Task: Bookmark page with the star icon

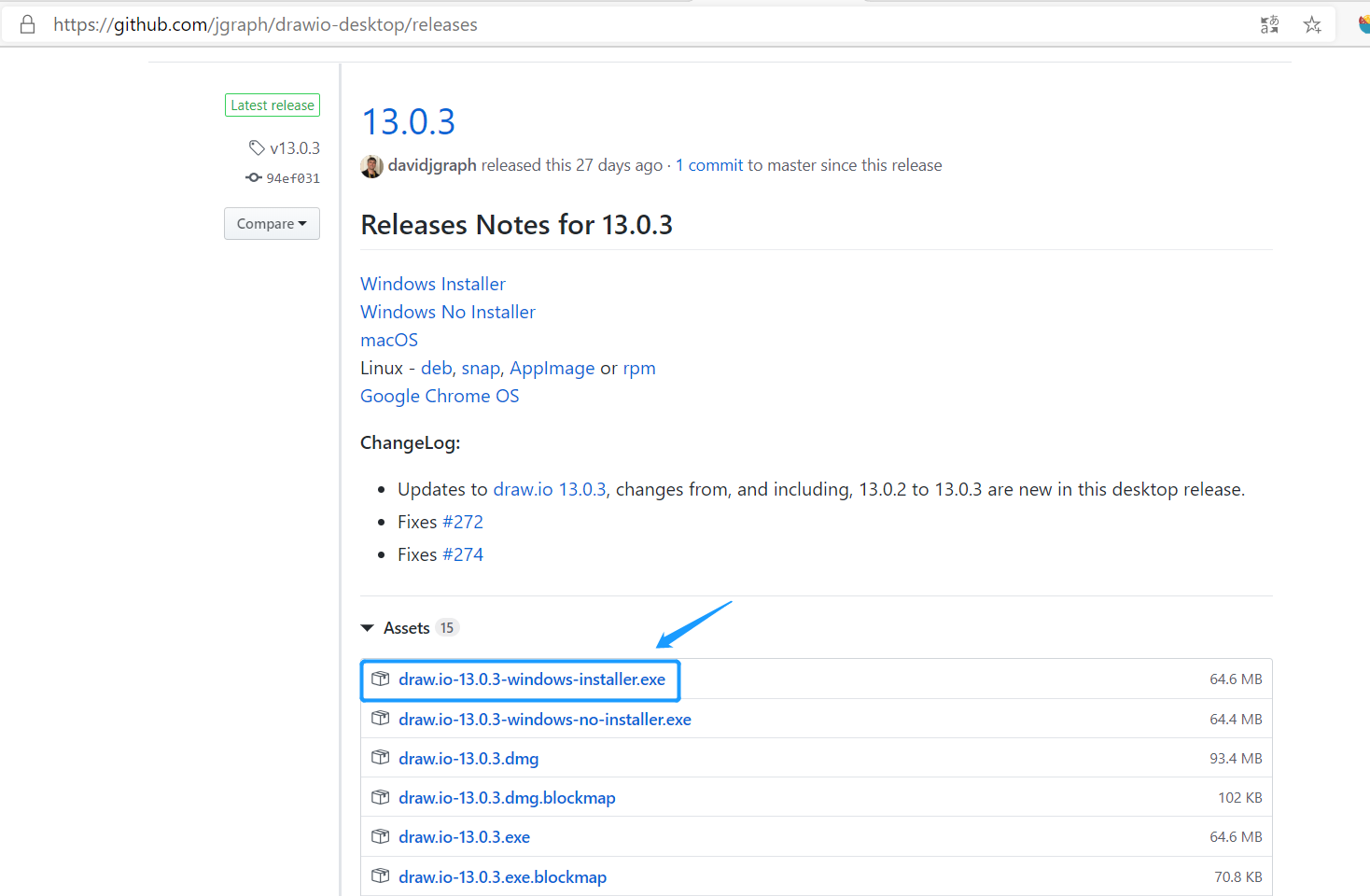Action: [x=1312, y=25]
